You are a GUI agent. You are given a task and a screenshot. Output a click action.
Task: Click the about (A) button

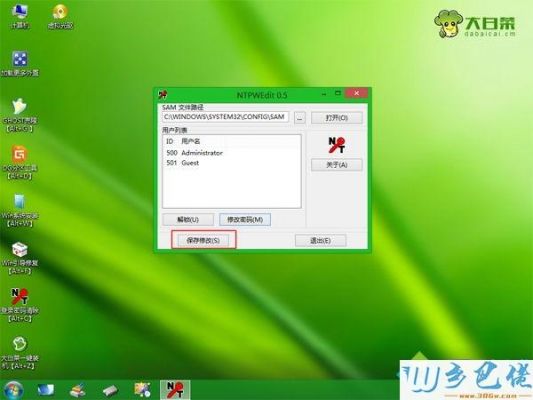tap(337, 165)
